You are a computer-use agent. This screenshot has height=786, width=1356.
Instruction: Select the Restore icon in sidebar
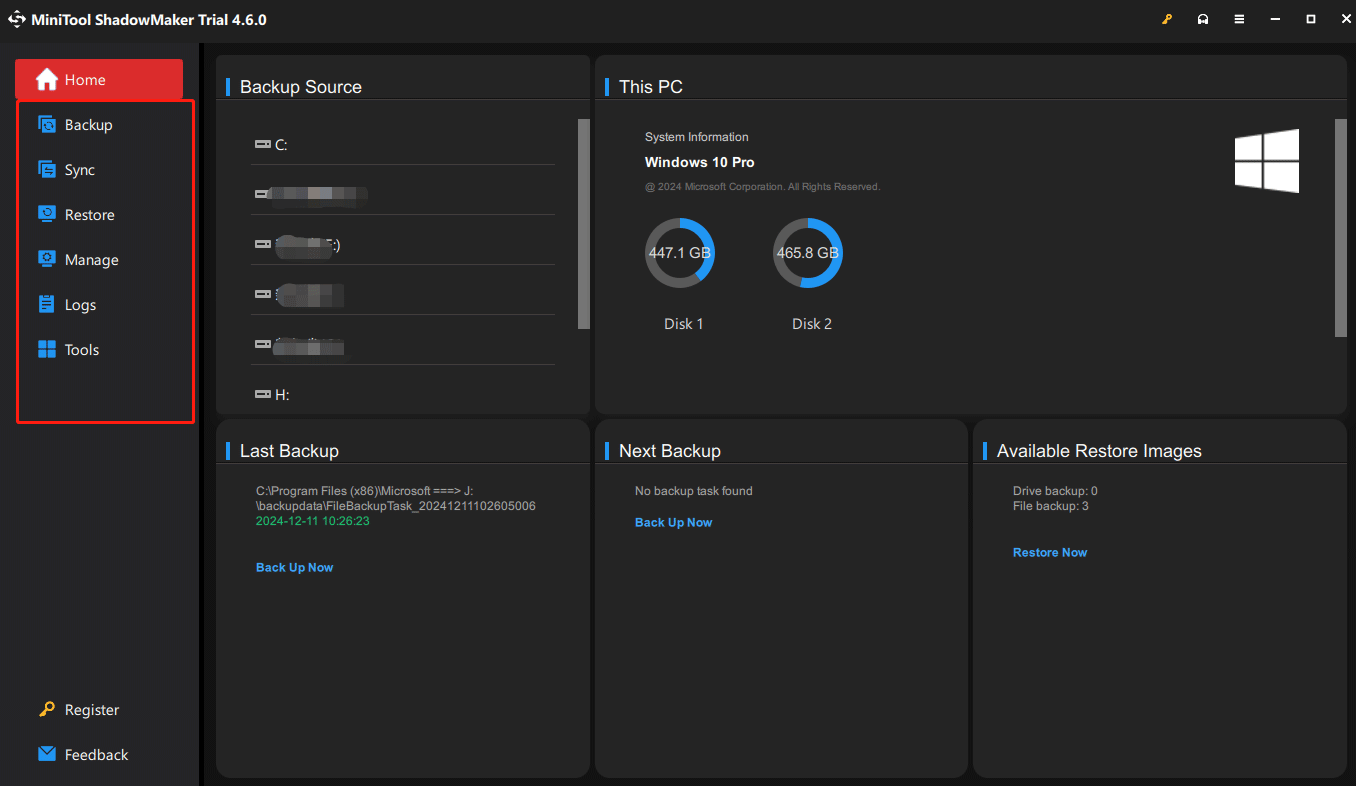tap(46, 215)
